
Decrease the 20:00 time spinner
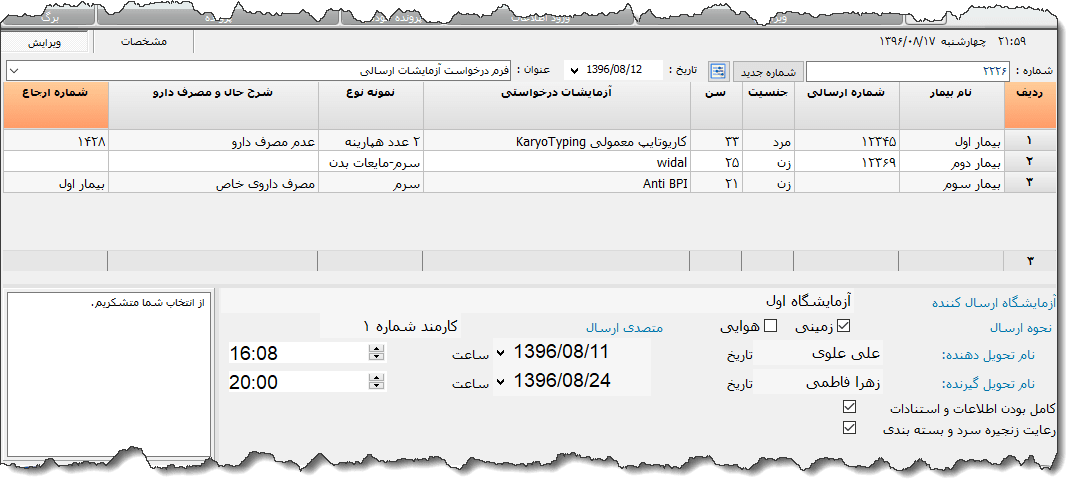[x=376, y=385]
